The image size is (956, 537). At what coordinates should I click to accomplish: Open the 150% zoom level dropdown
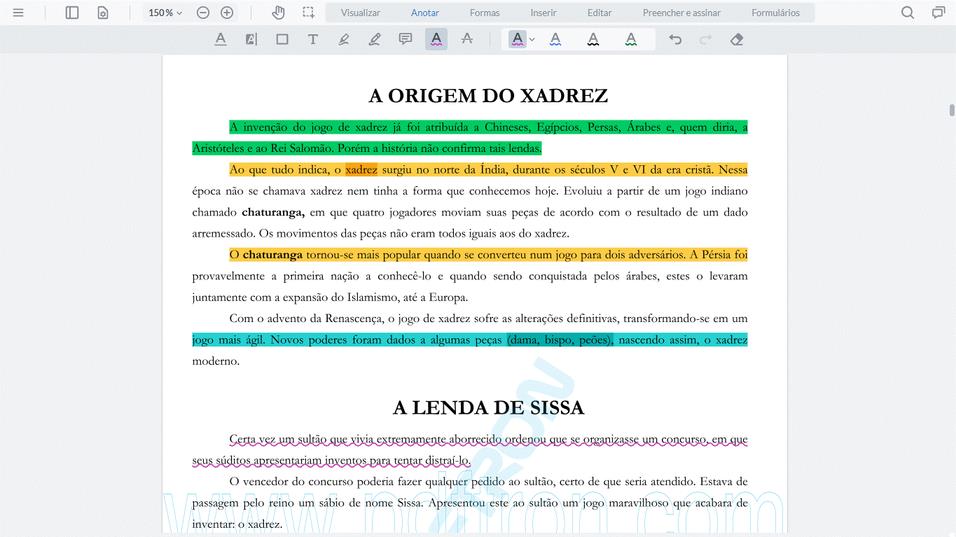[x=165, y=13]
